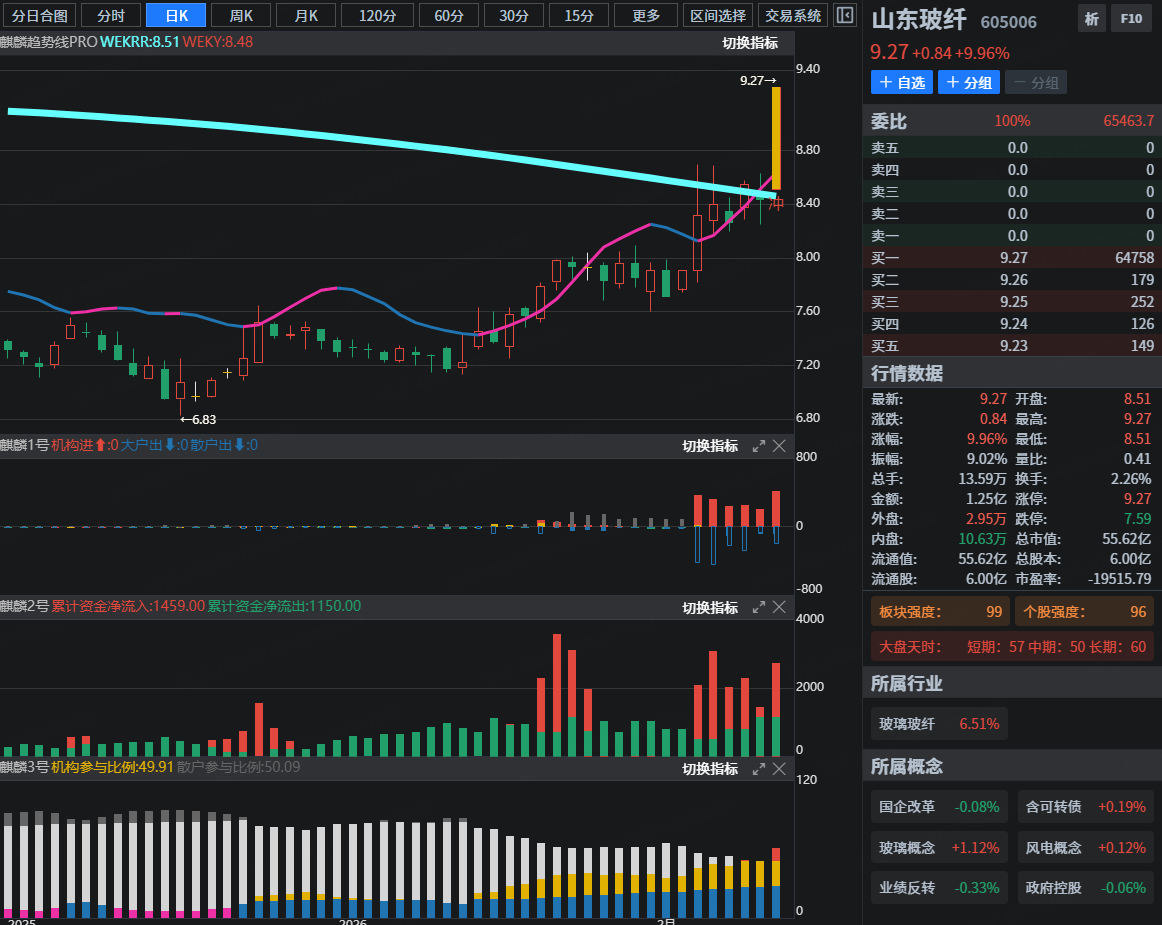Open F10 company information
The height and width of the screenshot is (925, 1162).
(x=1131, y=19)
